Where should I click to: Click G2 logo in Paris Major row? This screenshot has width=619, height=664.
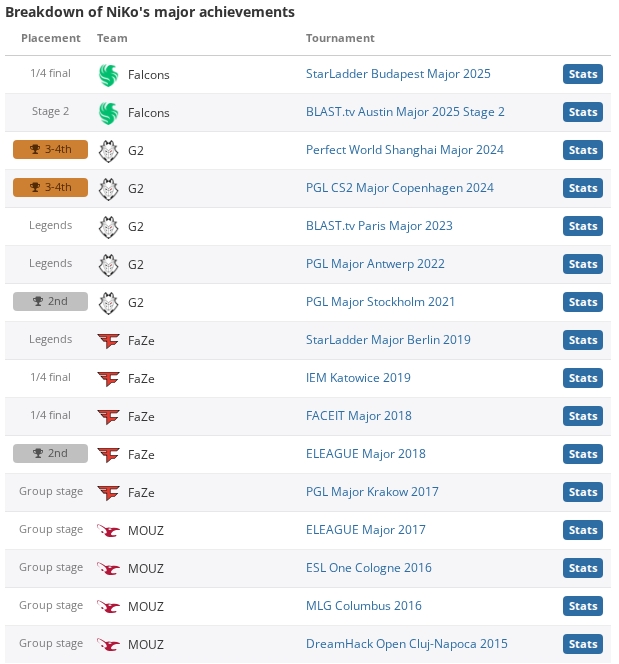click(x=108, y=227)
